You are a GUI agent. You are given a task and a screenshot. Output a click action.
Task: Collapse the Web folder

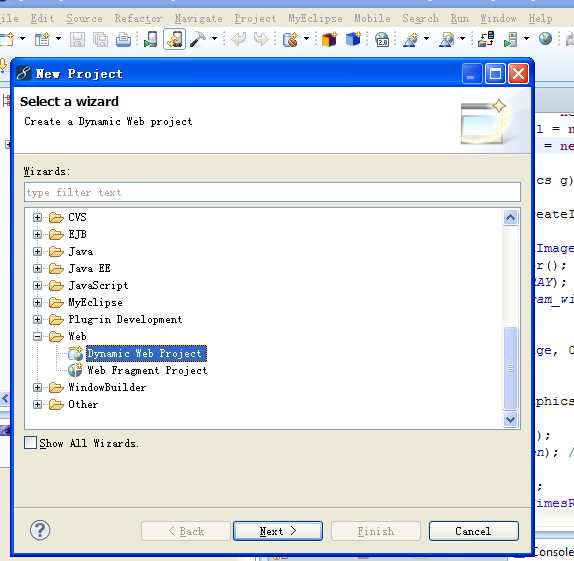[37, 336]
